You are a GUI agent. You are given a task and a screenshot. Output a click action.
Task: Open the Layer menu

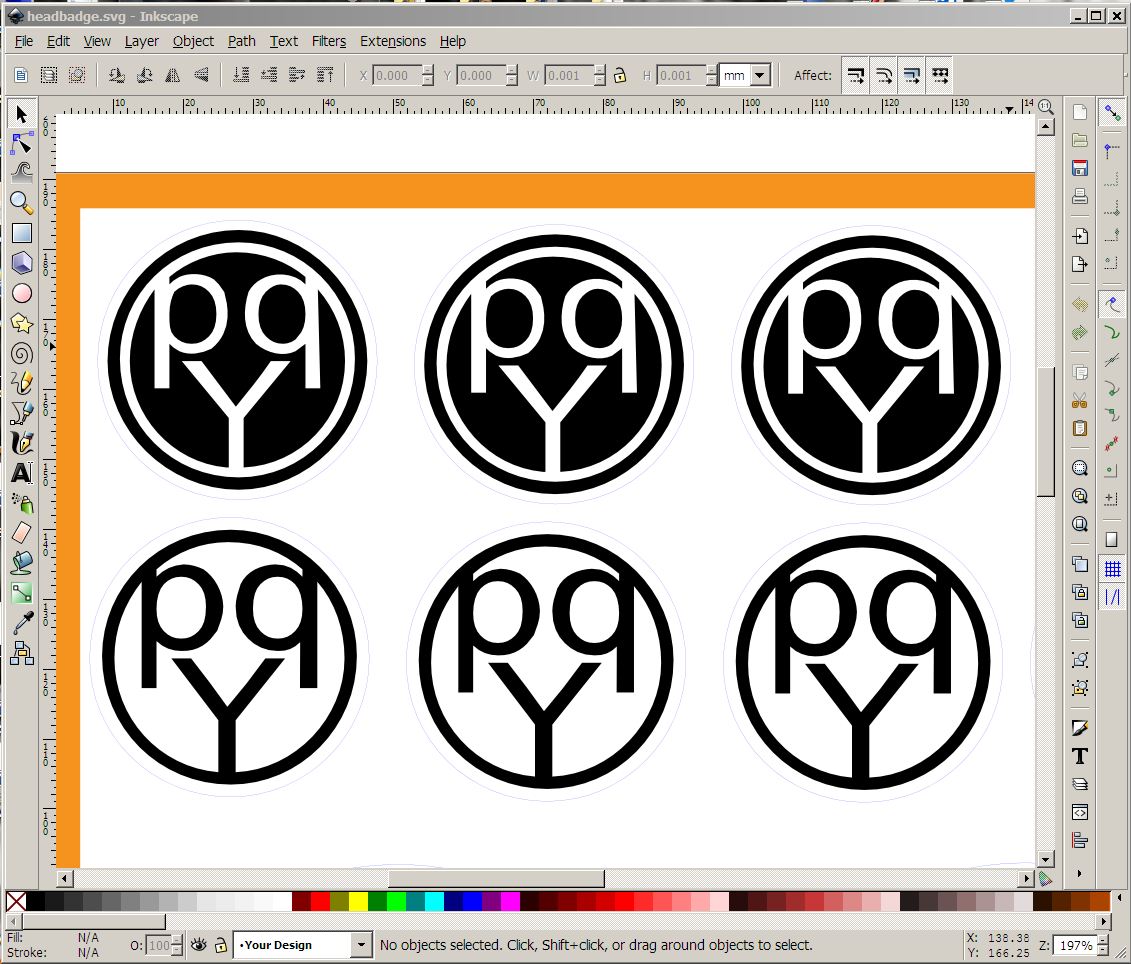pos(141,41)
